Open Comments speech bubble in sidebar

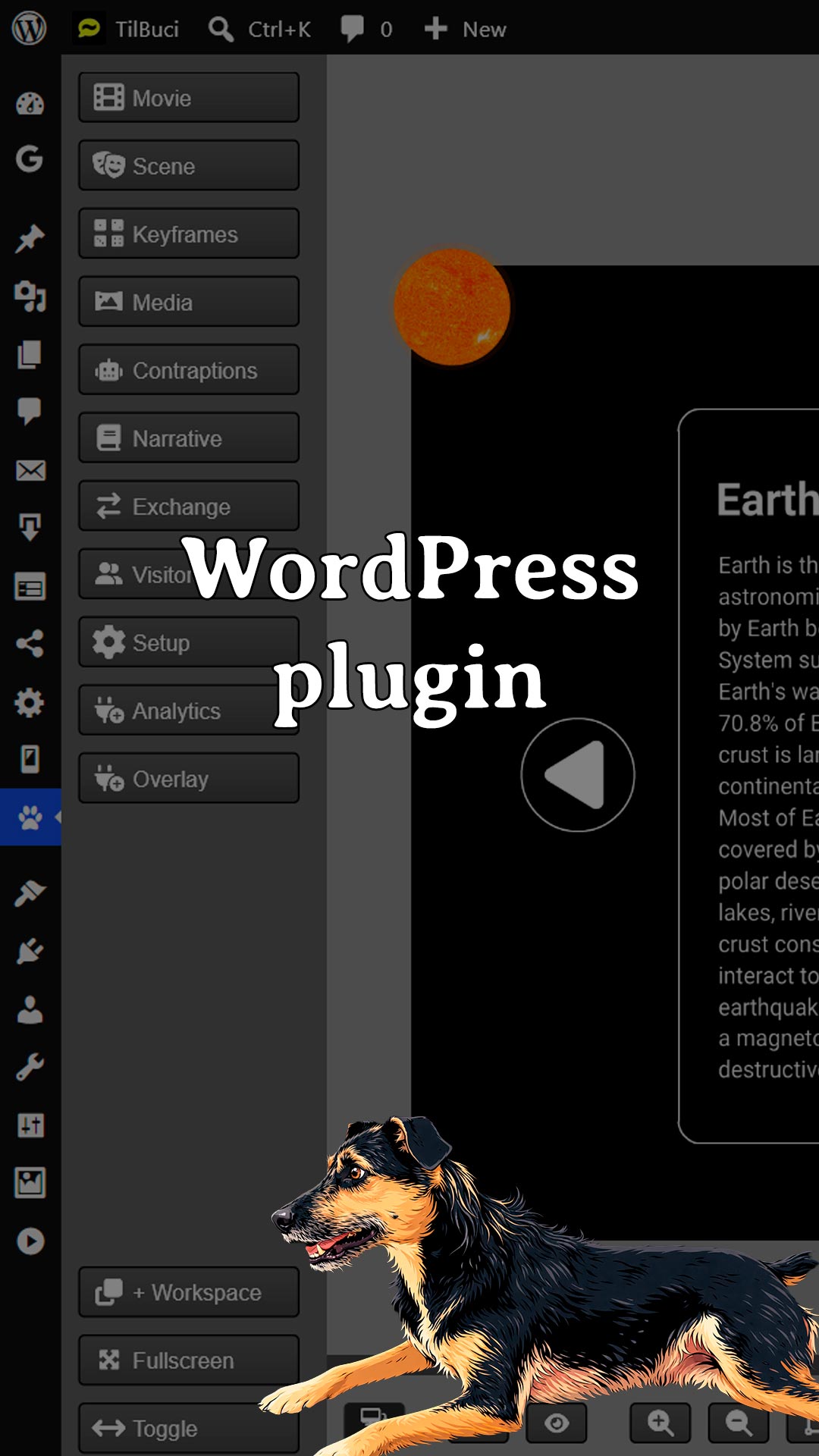(x=30, y=411)
